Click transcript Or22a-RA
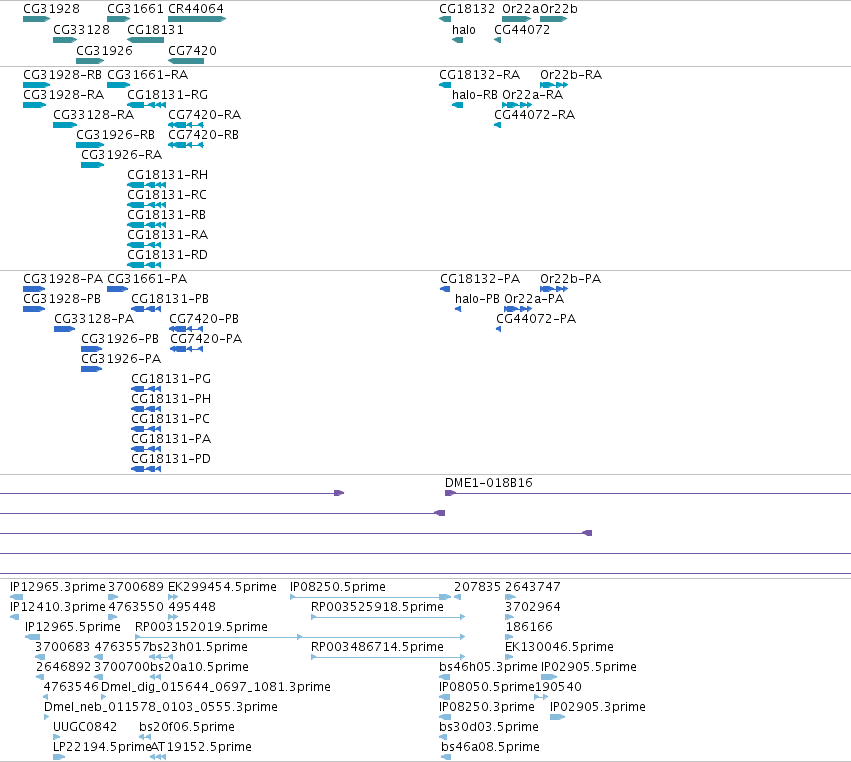The height and width of the screenshot is (762, 851). 533,94
